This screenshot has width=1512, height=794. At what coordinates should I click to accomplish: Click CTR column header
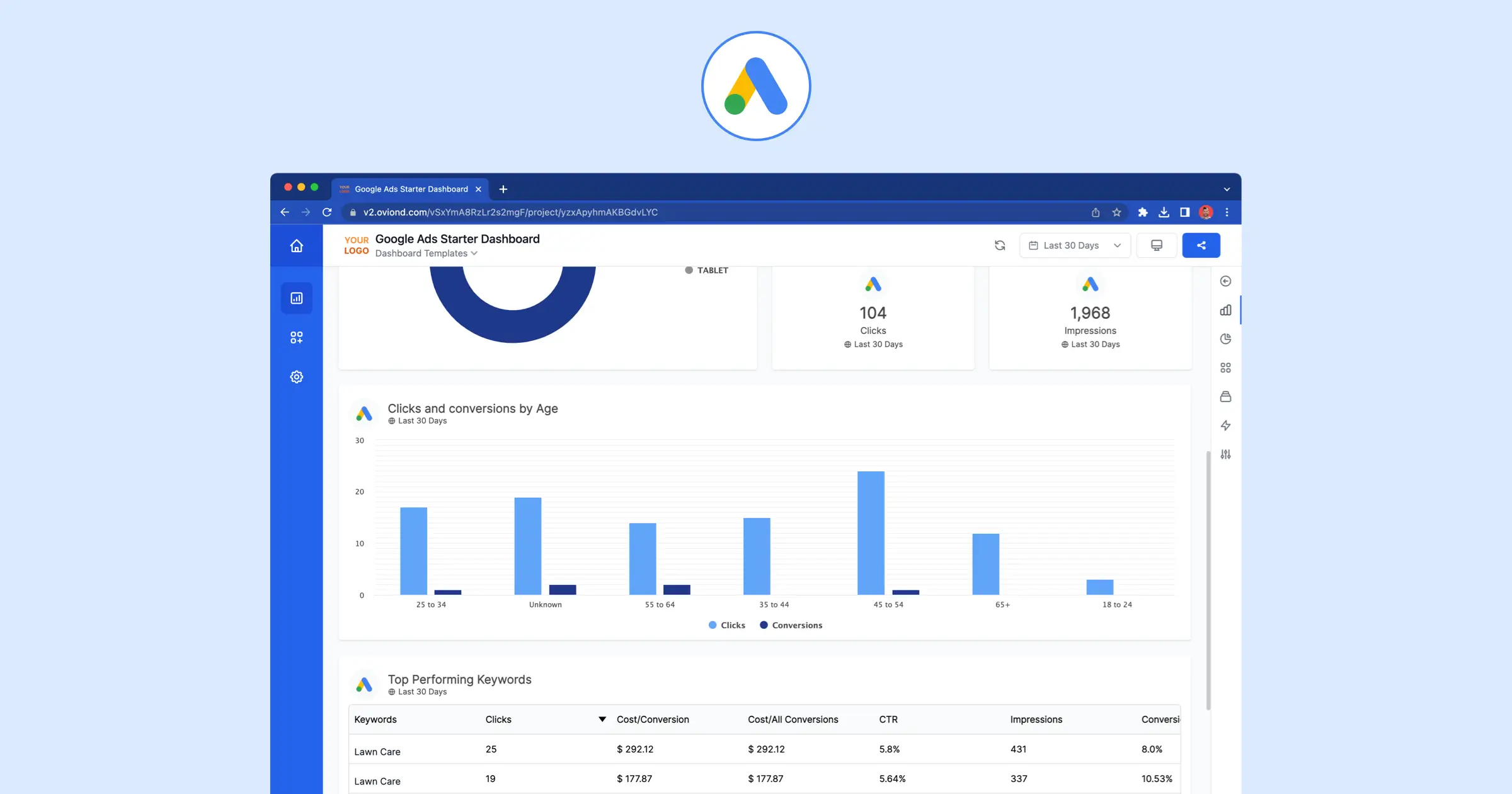[888, 719]
